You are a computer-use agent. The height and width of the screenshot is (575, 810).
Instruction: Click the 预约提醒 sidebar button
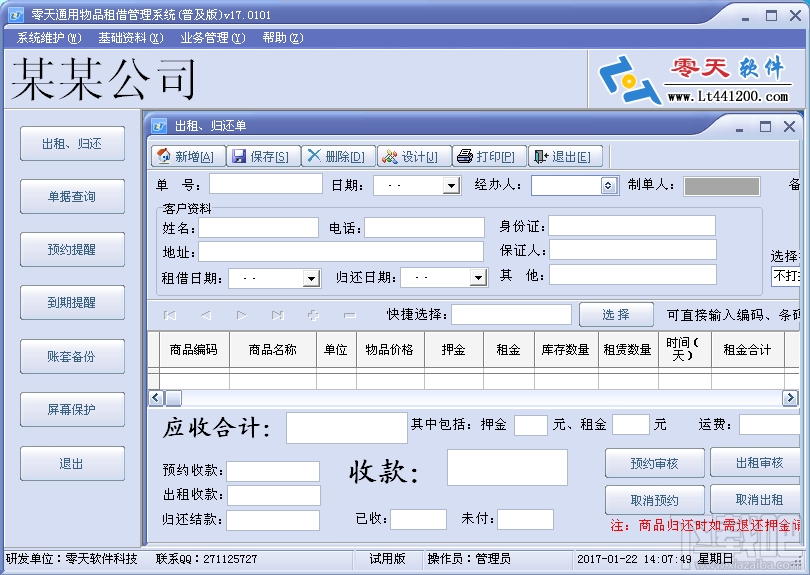(72, 250)
